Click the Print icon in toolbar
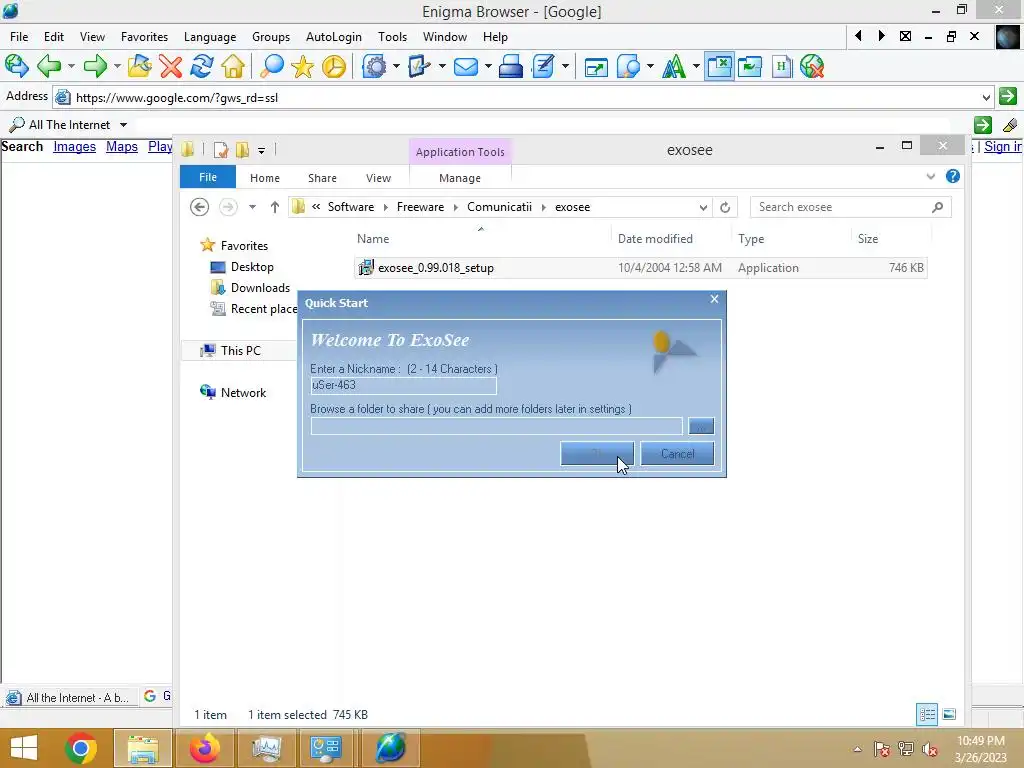This screenshot has height=768, width=1024. (x=511, y=66)
